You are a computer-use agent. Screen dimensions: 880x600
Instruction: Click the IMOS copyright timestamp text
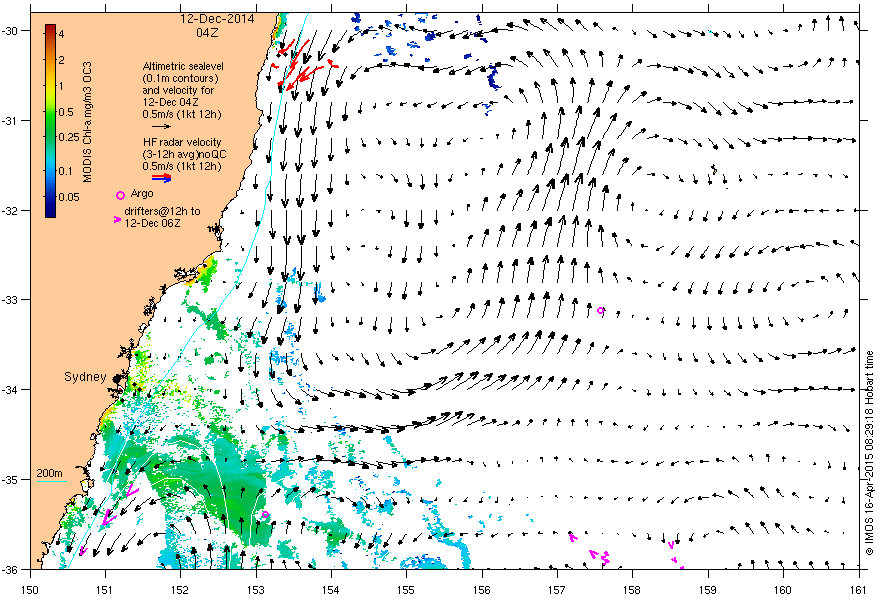(870, 455)
